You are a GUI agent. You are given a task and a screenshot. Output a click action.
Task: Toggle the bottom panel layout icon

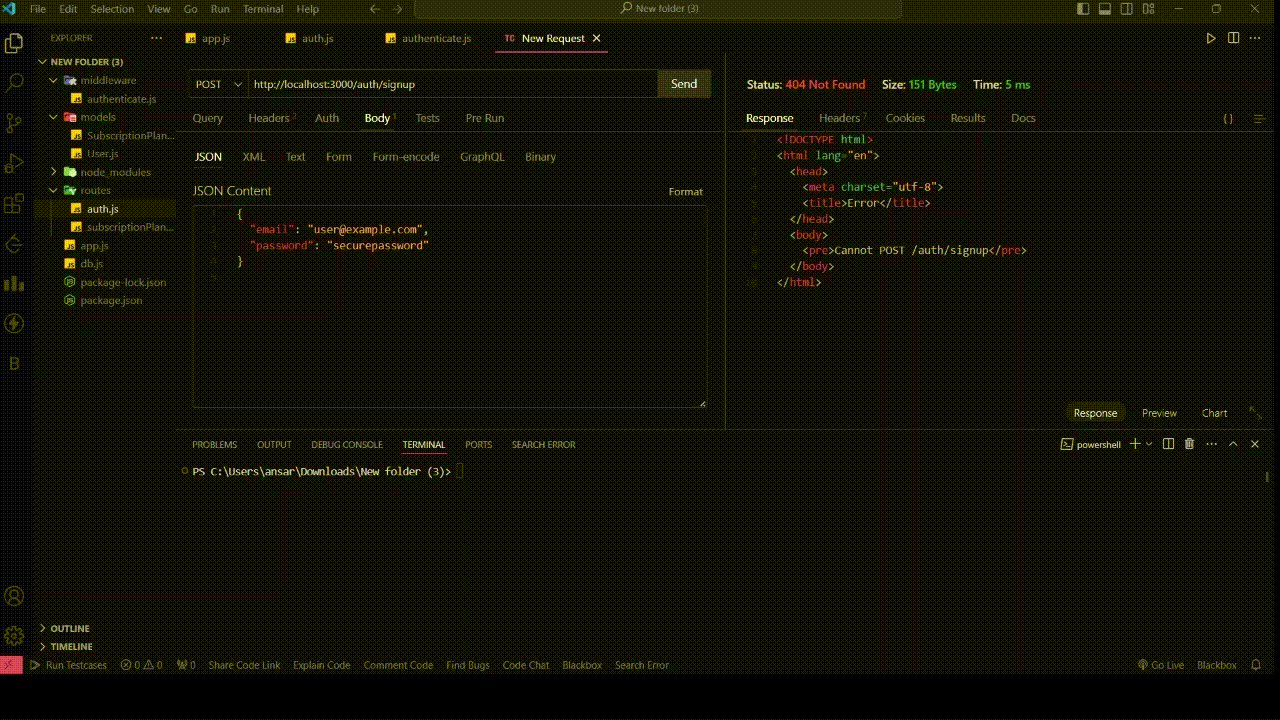[1106, 9]
